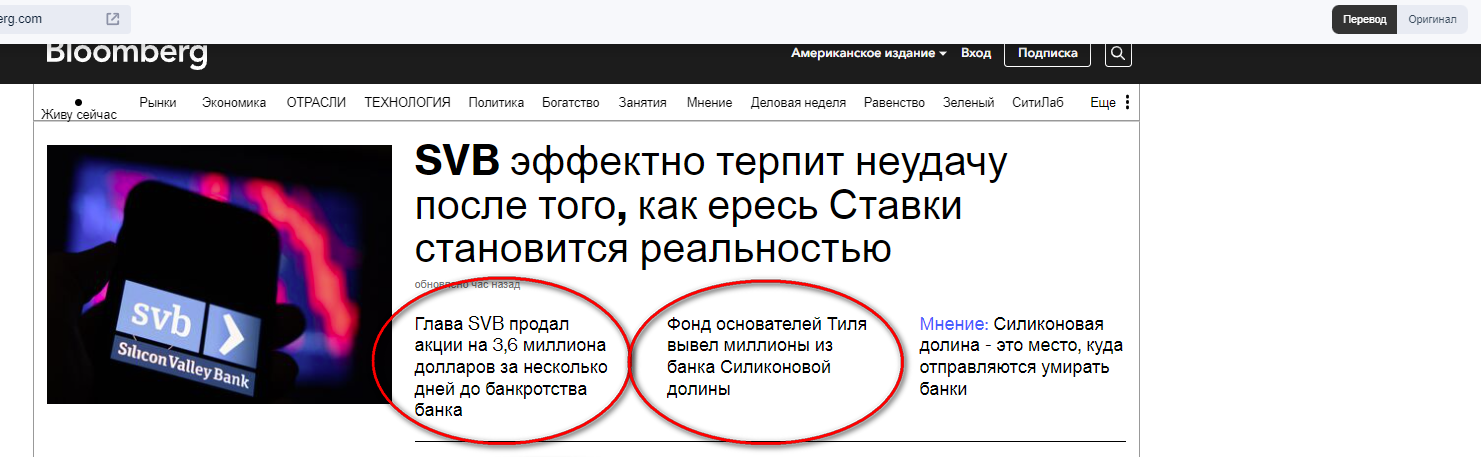The height and width of the screenshot is (457, 1481).
Task: Open the Силиконовая долина opinion article
Action: pos(1021,357)
